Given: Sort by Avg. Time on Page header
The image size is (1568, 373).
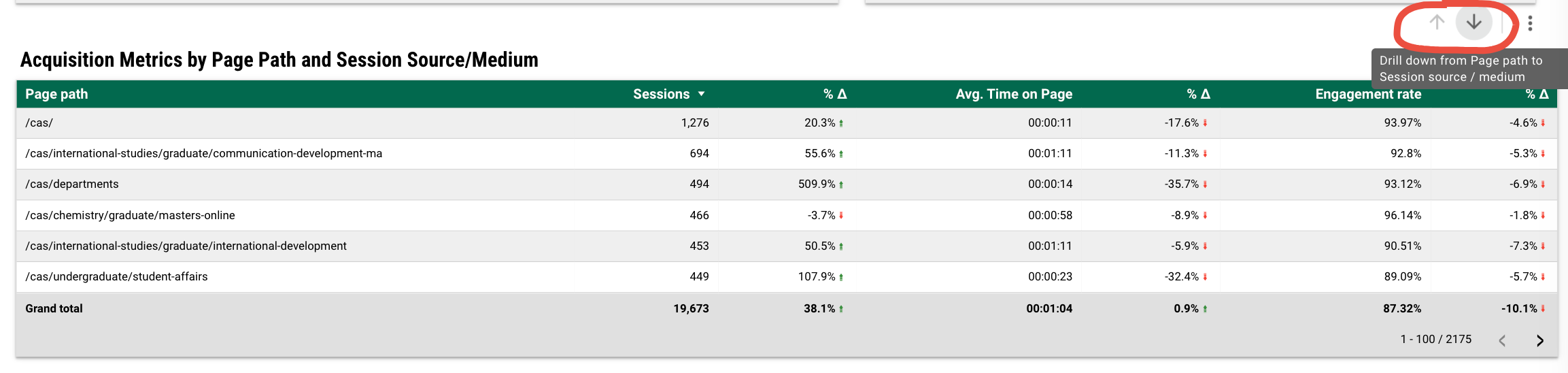Looking at the screenshot, I should pos(1013,94).
